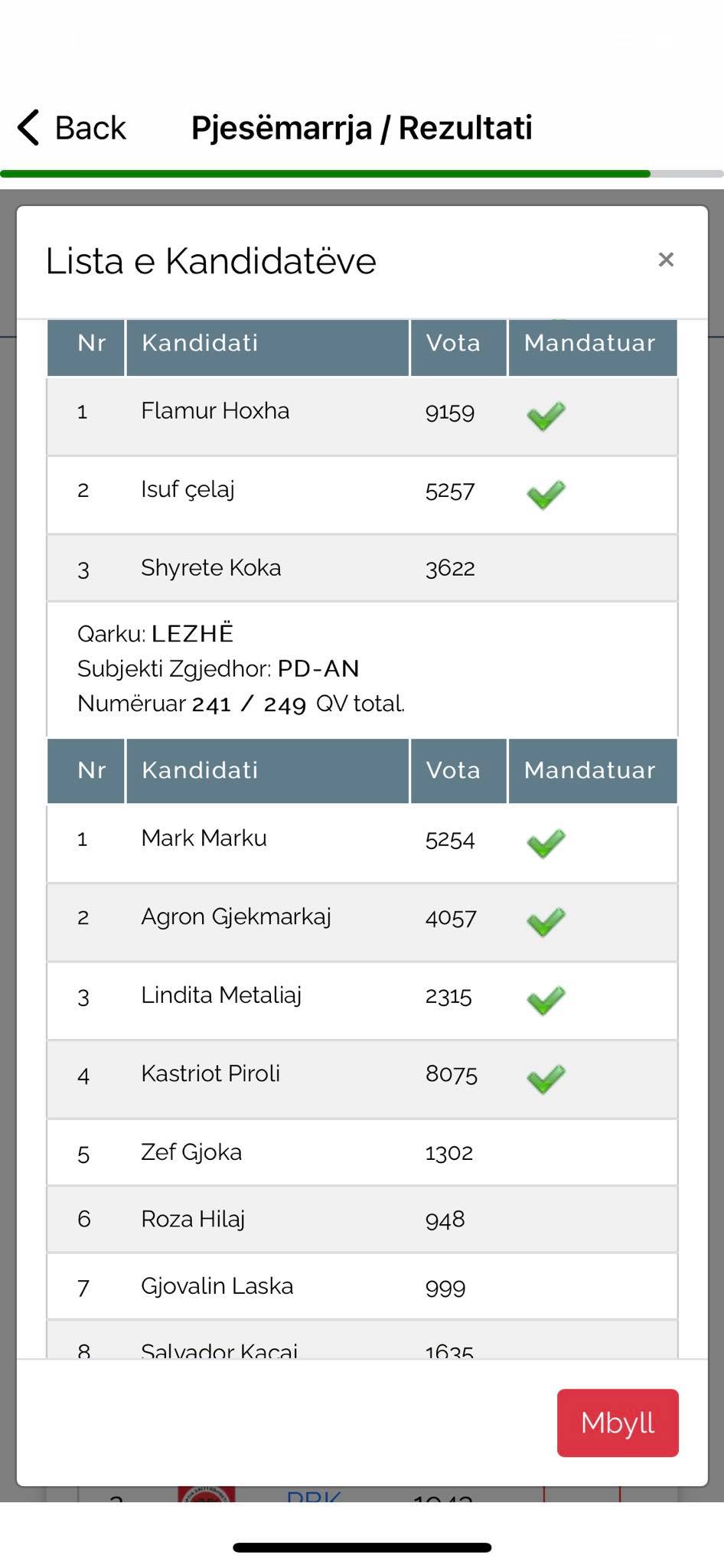The image size is (724, 1568).
Task: Click Mark Marku's green mandate checkmark
Action: (546, 844)
